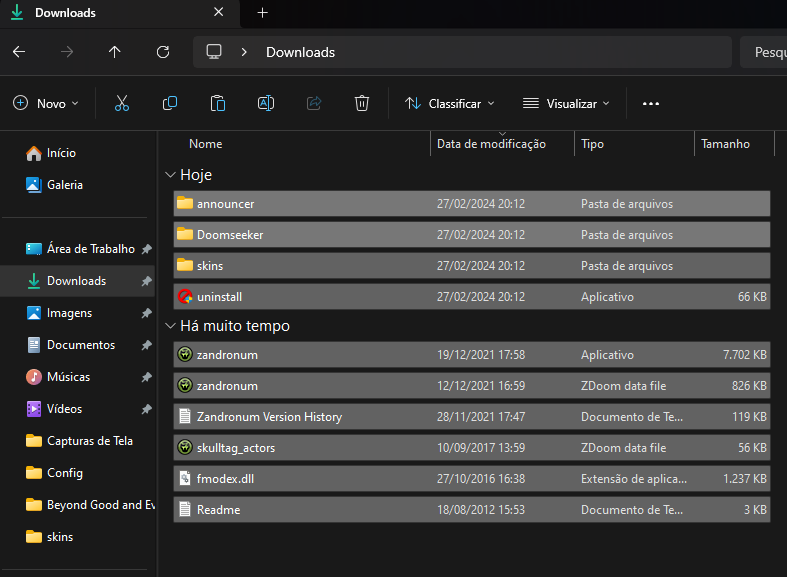This screenshot has width=787, height=577.
Task: Click the Pesquisar search field
Action: (x=763, y=52)
